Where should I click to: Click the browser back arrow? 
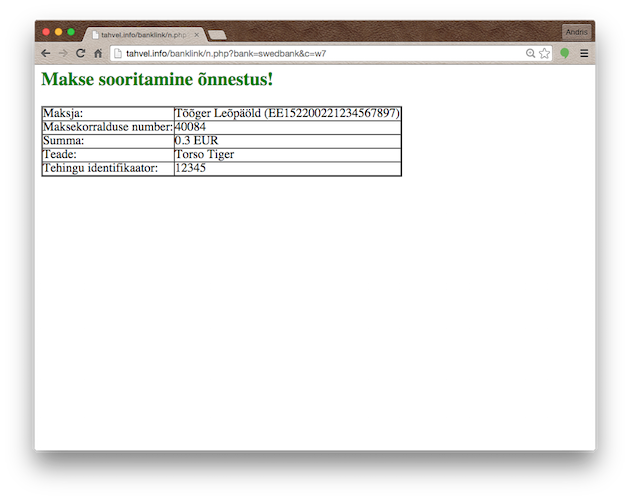[x=46, y=53]
